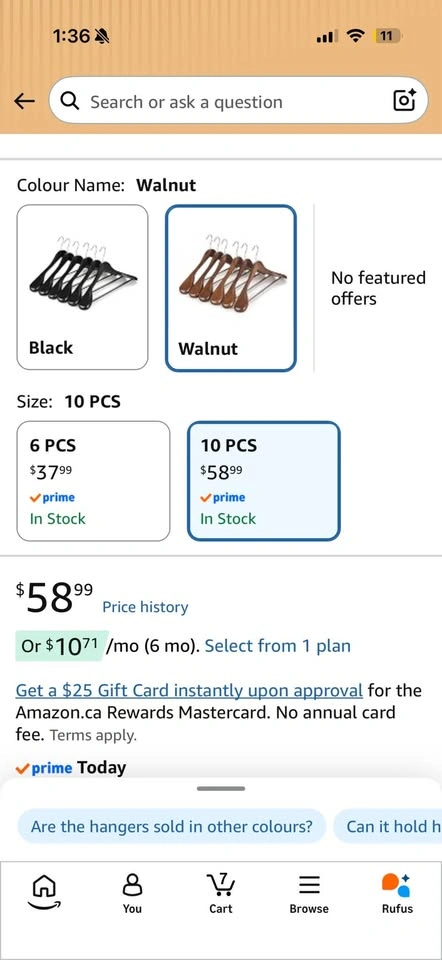Choose the 10 PCS size option
442x960 pixels.
click(x=263, y=481)
